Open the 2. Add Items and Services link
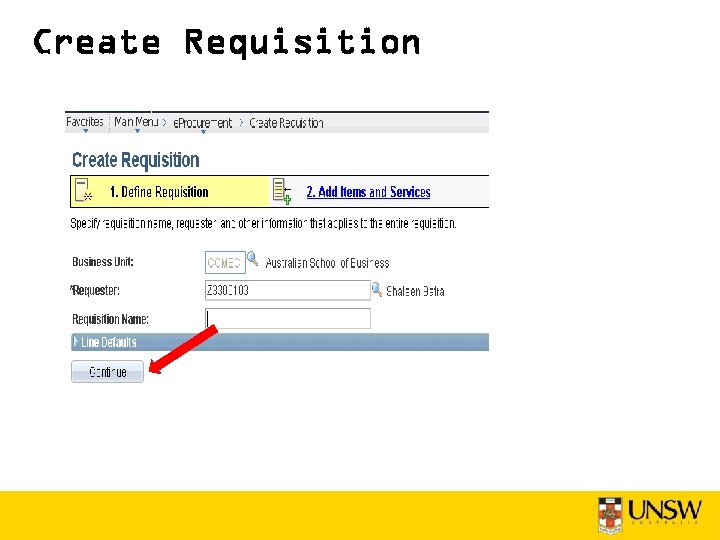 click(368, 191)
